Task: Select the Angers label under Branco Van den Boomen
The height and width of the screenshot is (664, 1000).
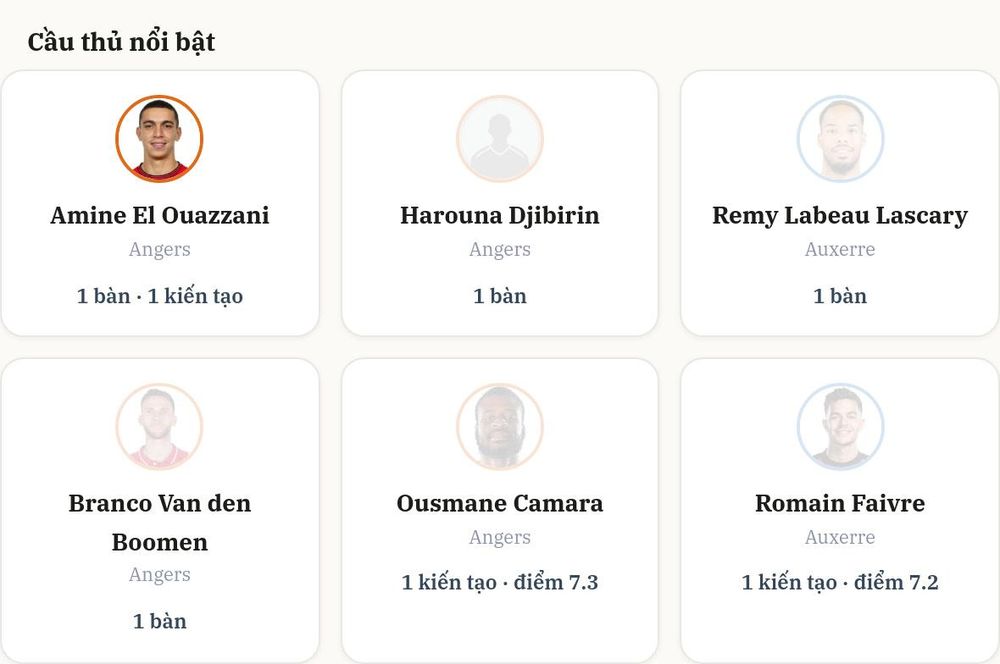Action: (x=159, y=575)
